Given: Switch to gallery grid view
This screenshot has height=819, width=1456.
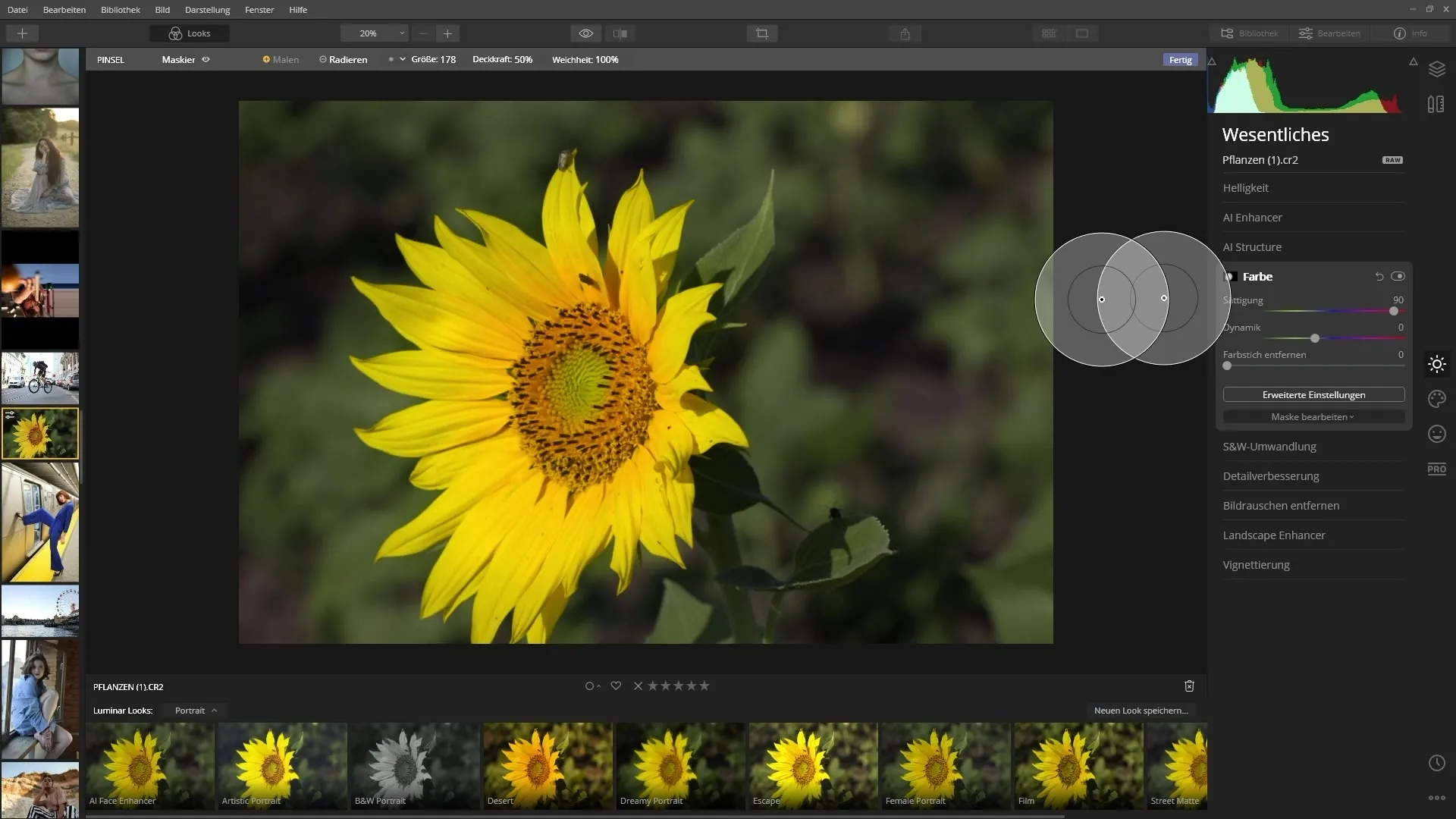Looking at the screenshot, I should click(x=1049, y=33).
